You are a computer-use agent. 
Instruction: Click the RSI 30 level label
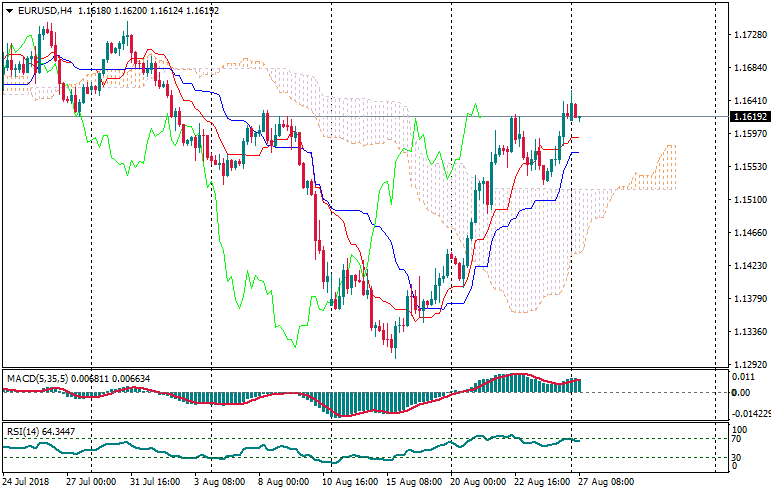738,458
